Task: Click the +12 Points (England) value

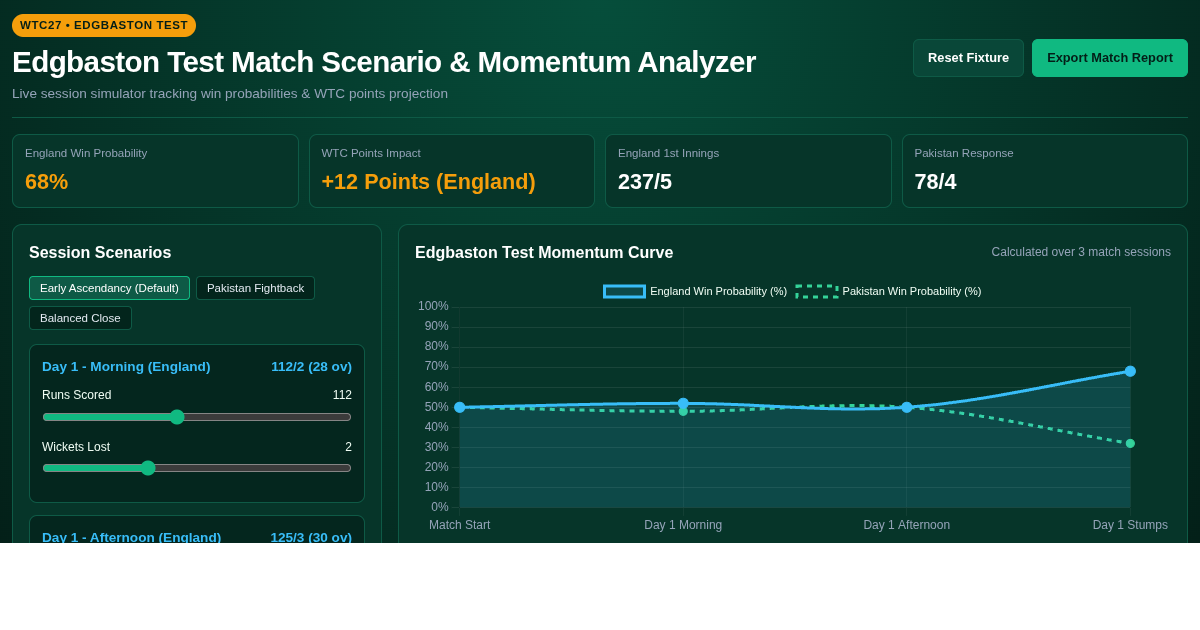Action: click(x=428, y=182)
